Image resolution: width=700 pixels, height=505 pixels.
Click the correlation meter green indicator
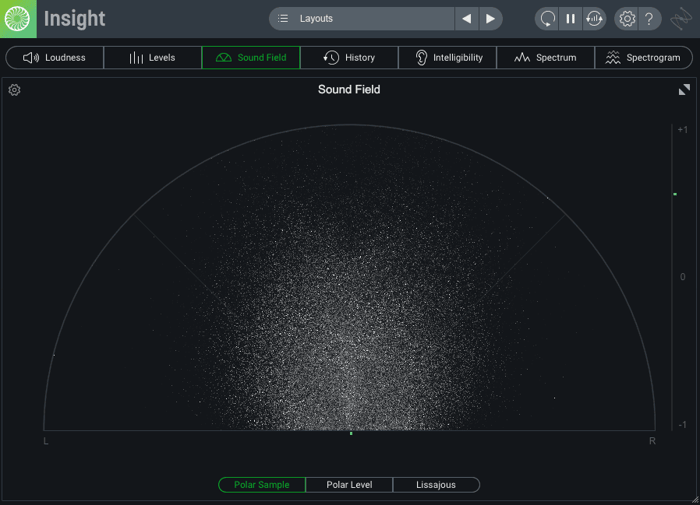(x=675, y=194)
